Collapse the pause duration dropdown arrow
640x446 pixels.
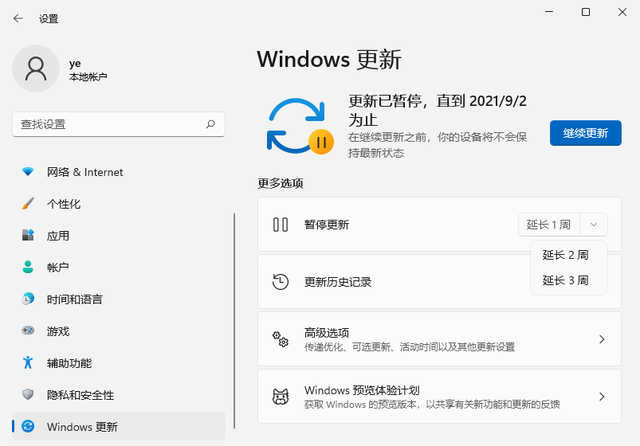tap(593, 224)
